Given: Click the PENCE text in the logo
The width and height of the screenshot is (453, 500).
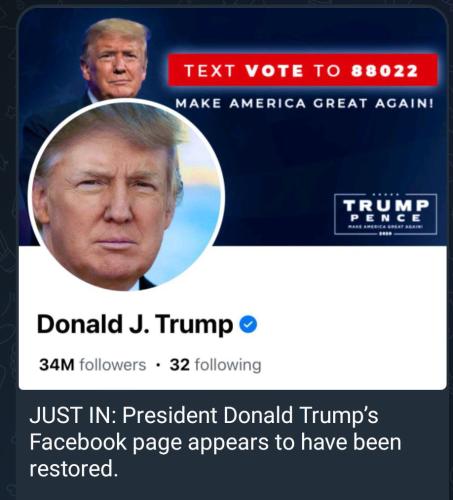Looking at the screenshot, I should pyautogui.click(x=386, y=218).
